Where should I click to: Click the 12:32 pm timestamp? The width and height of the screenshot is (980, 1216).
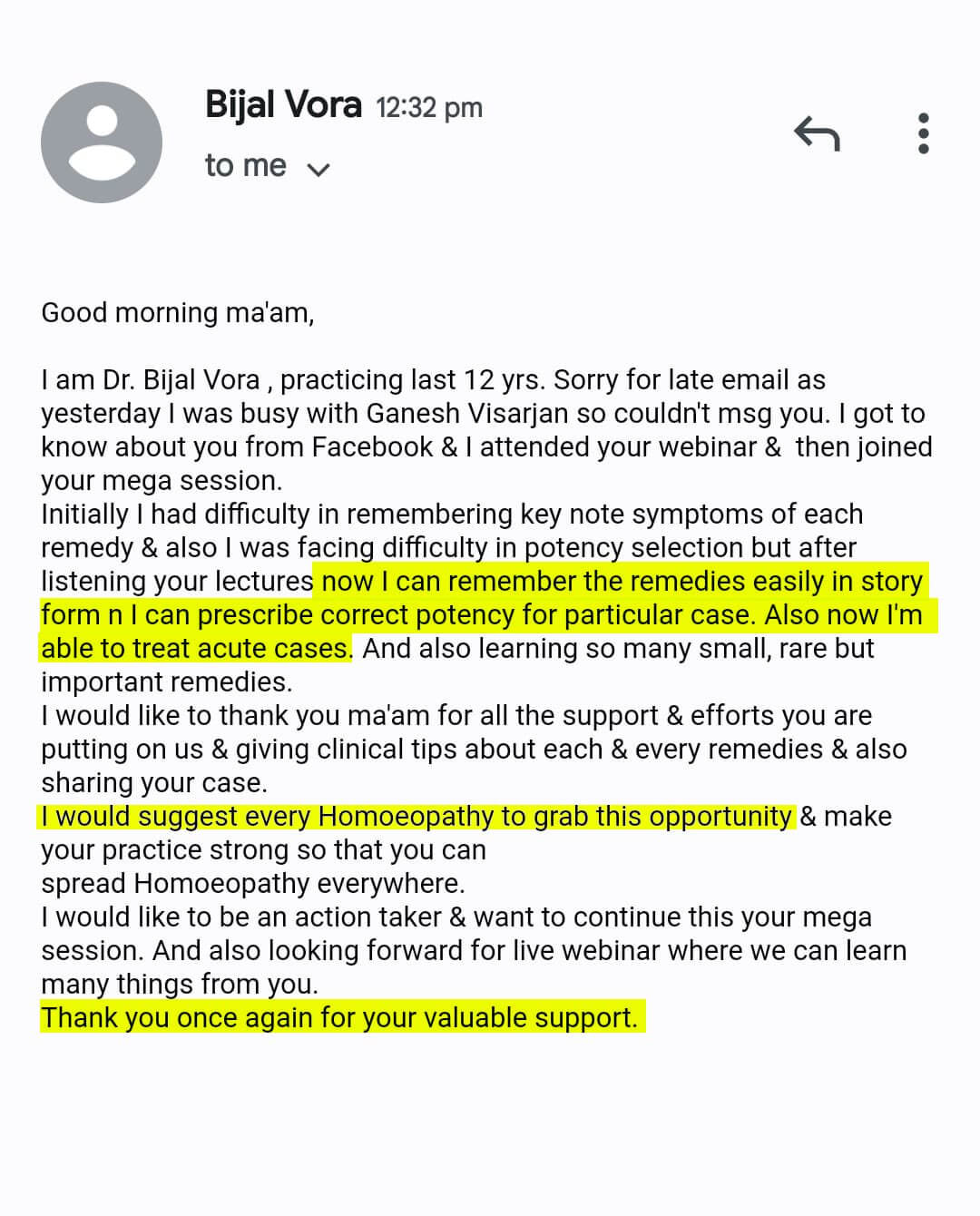point(429,108)
